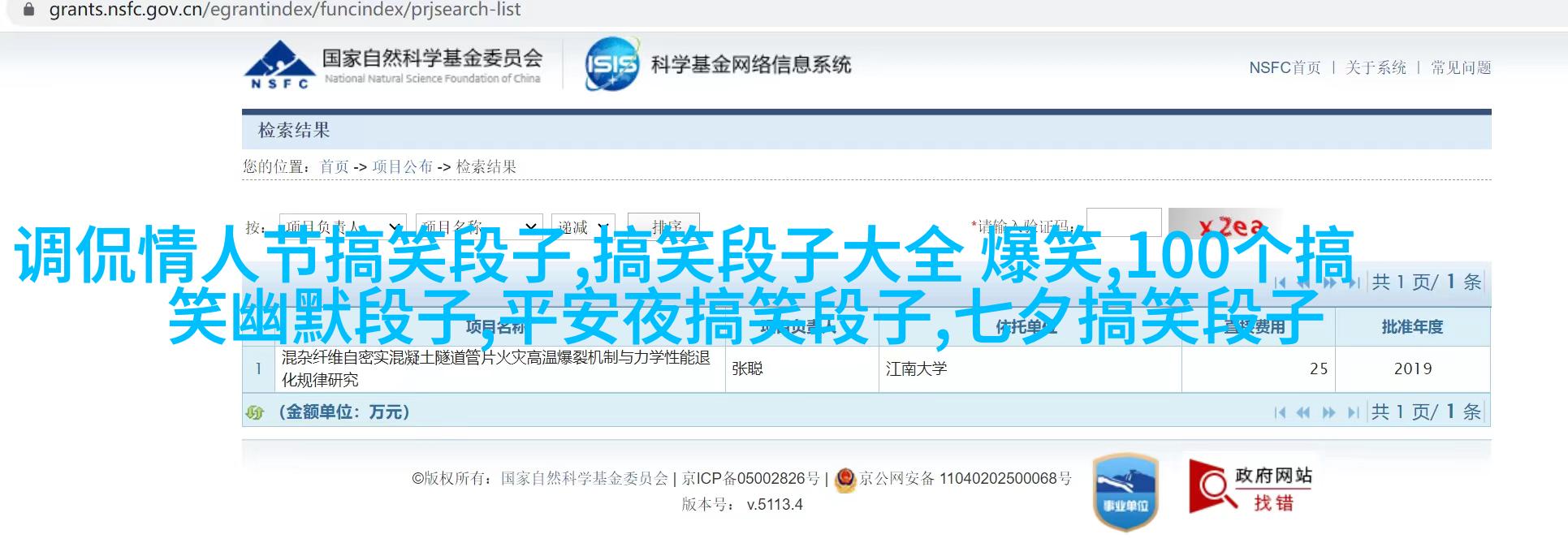Click the previous page arrow in bottom pagination

coord(1304,412)
